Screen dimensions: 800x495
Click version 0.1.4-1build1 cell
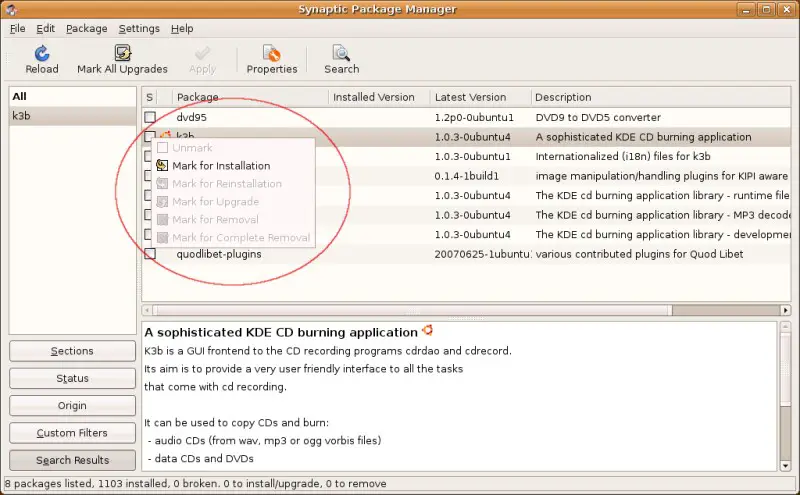pos(466,176)
